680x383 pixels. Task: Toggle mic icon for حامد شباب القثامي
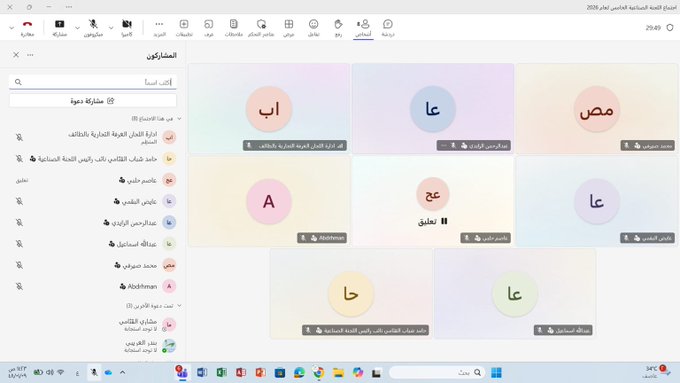pos(20,159)
